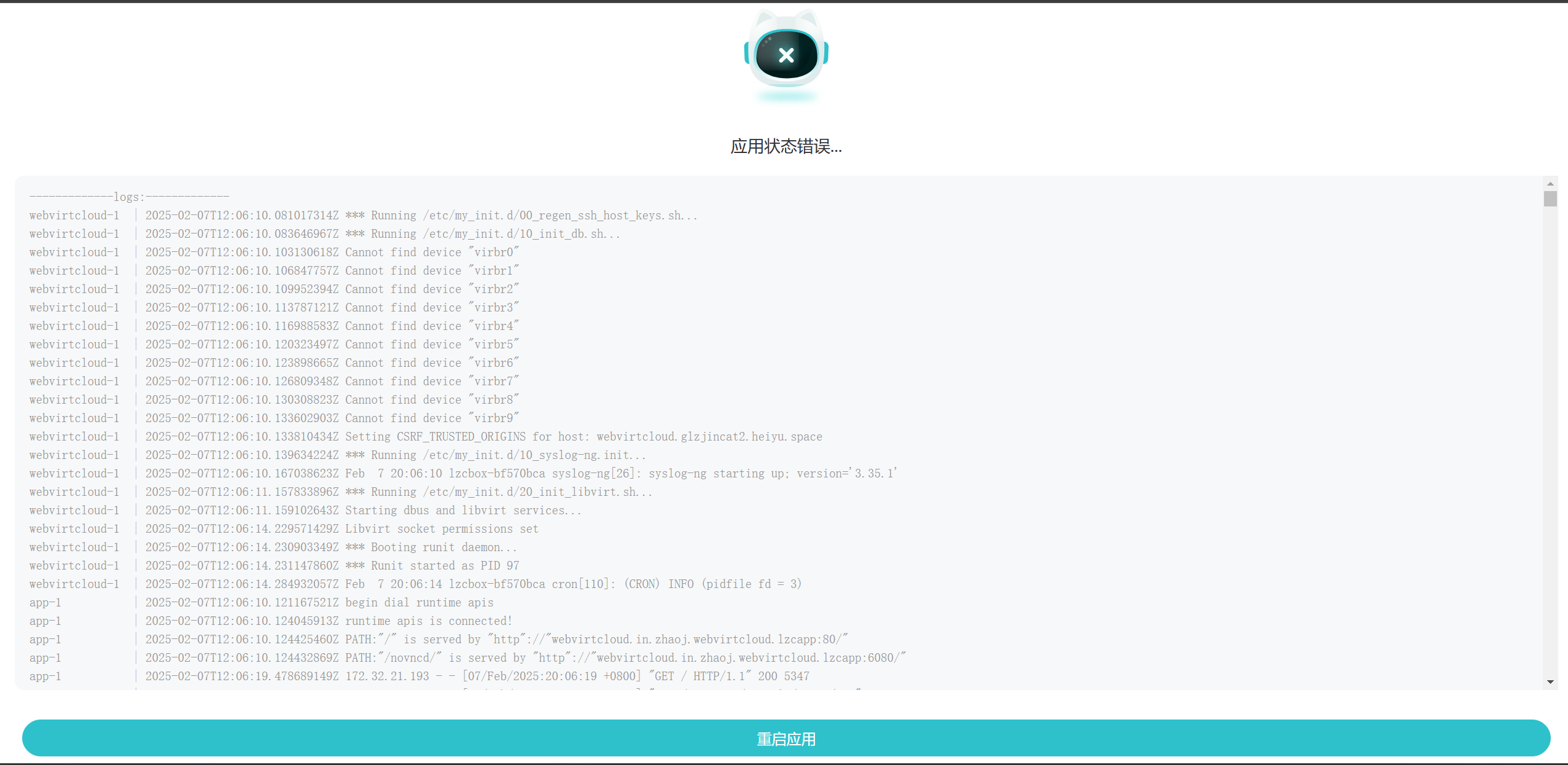
Task: Click the log scrollbar up arrow
Action: [1550, 184]
